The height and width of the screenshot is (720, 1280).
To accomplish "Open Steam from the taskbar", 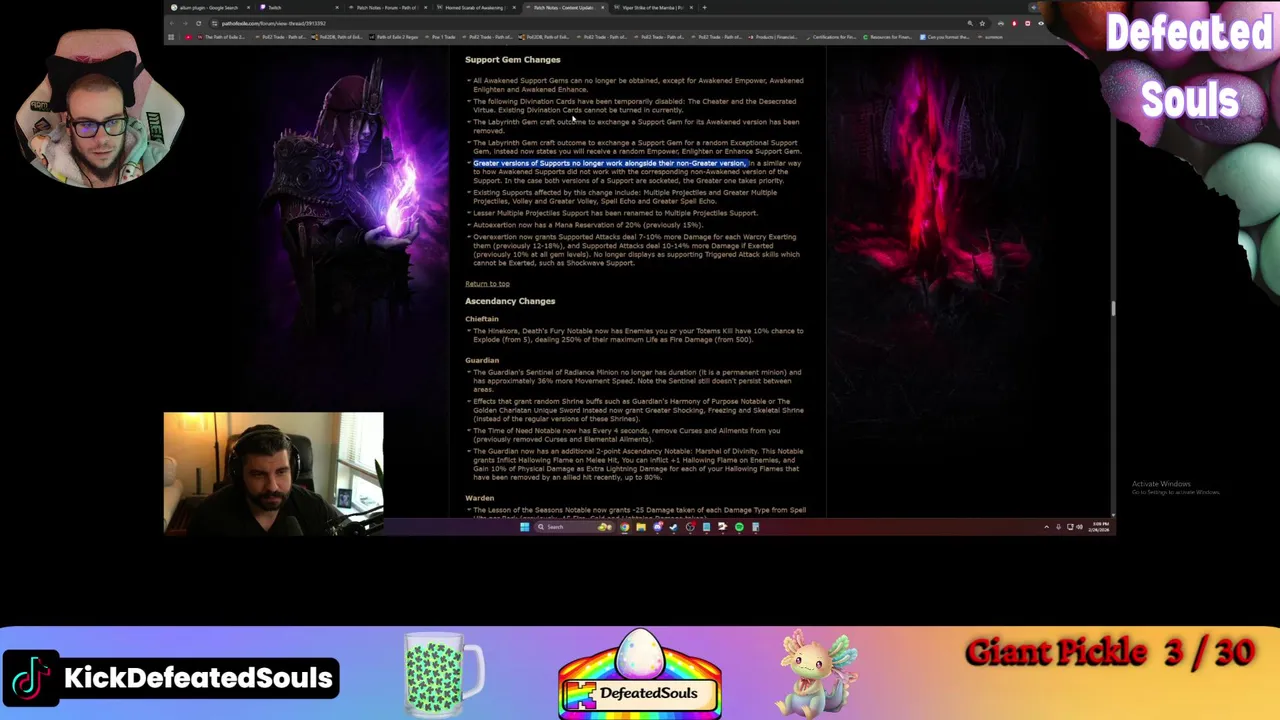I will [673, 527].
